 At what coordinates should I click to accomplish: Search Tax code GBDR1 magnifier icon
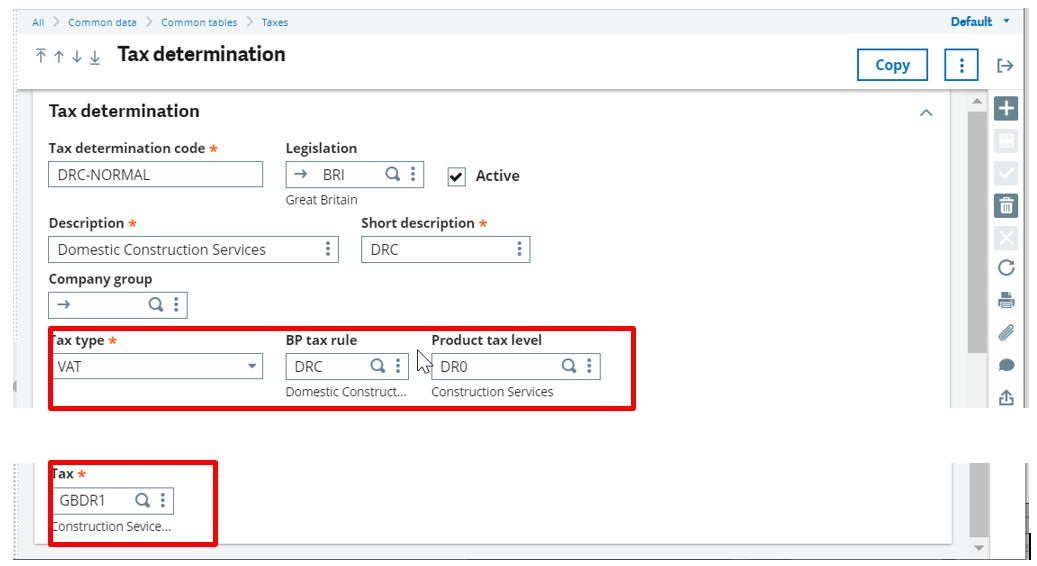[142, 500]
